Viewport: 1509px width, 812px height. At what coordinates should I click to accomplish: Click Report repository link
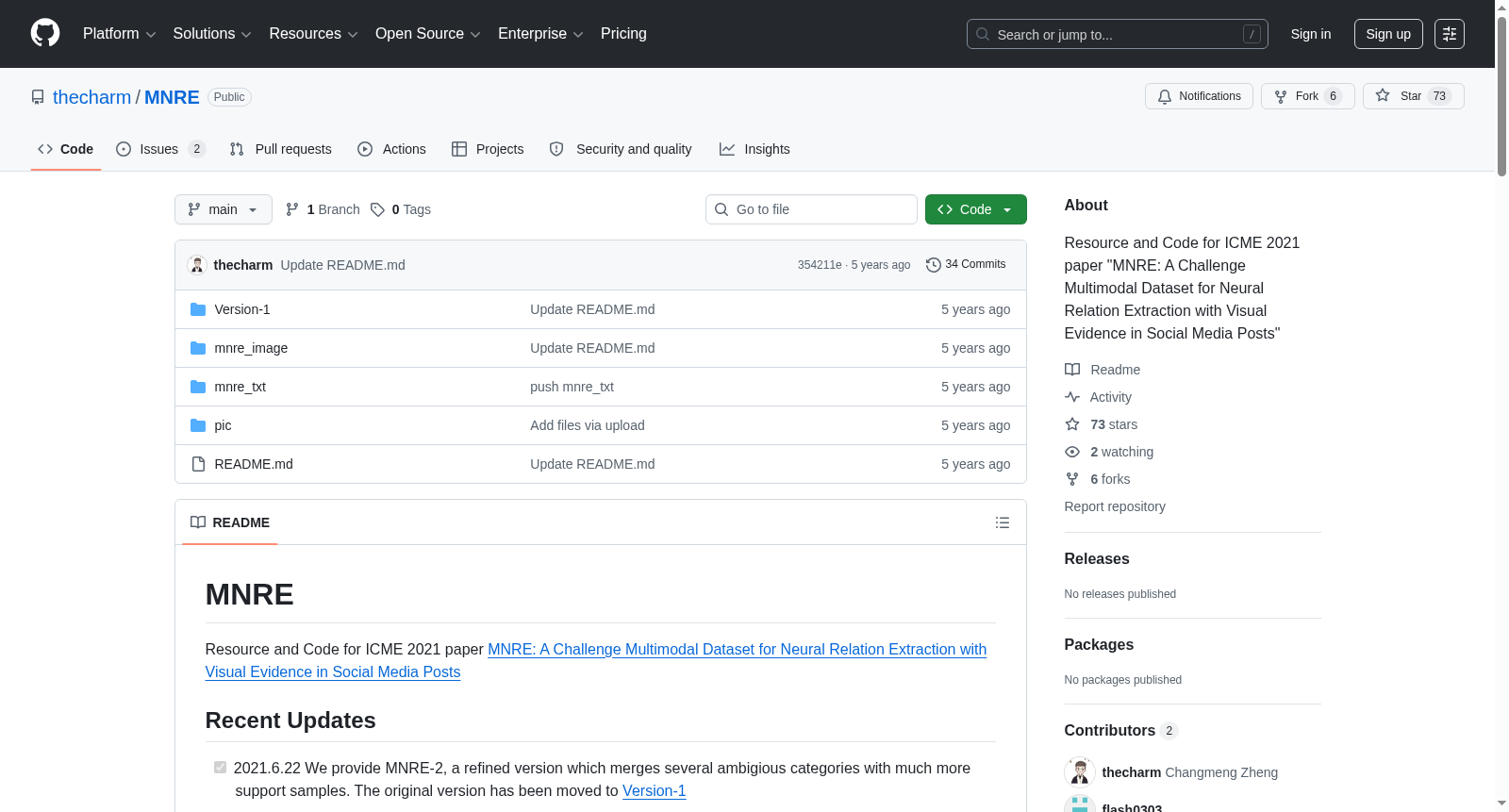tap(1115, 506)
